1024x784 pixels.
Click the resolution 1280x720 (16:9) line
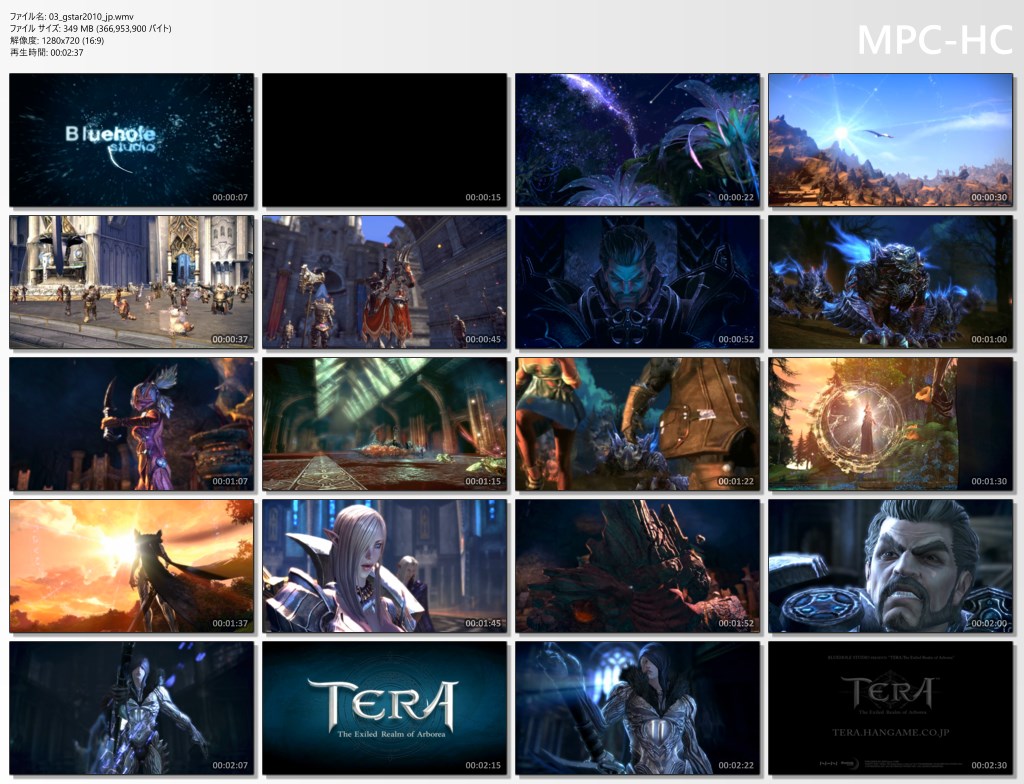(x=57, y=41)
